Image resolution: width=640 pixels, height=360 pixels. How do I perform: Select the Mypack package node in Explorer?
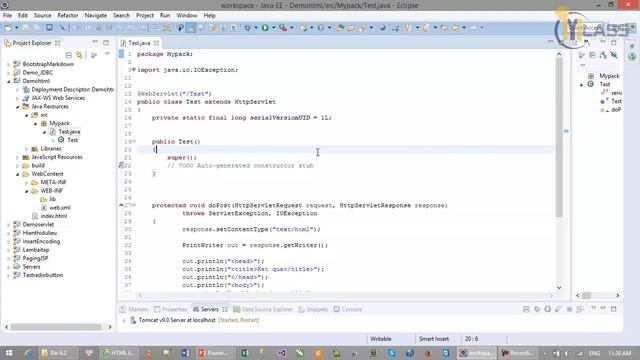coord(59,123)
